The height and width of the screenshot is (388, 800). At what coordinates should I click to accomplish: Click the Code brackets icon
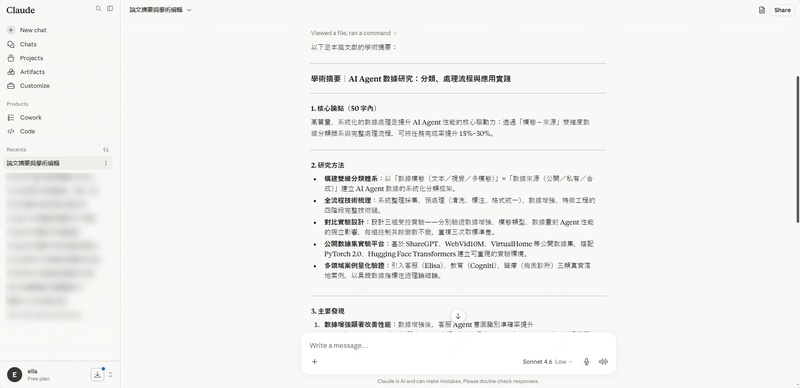(x=11, y=131)
